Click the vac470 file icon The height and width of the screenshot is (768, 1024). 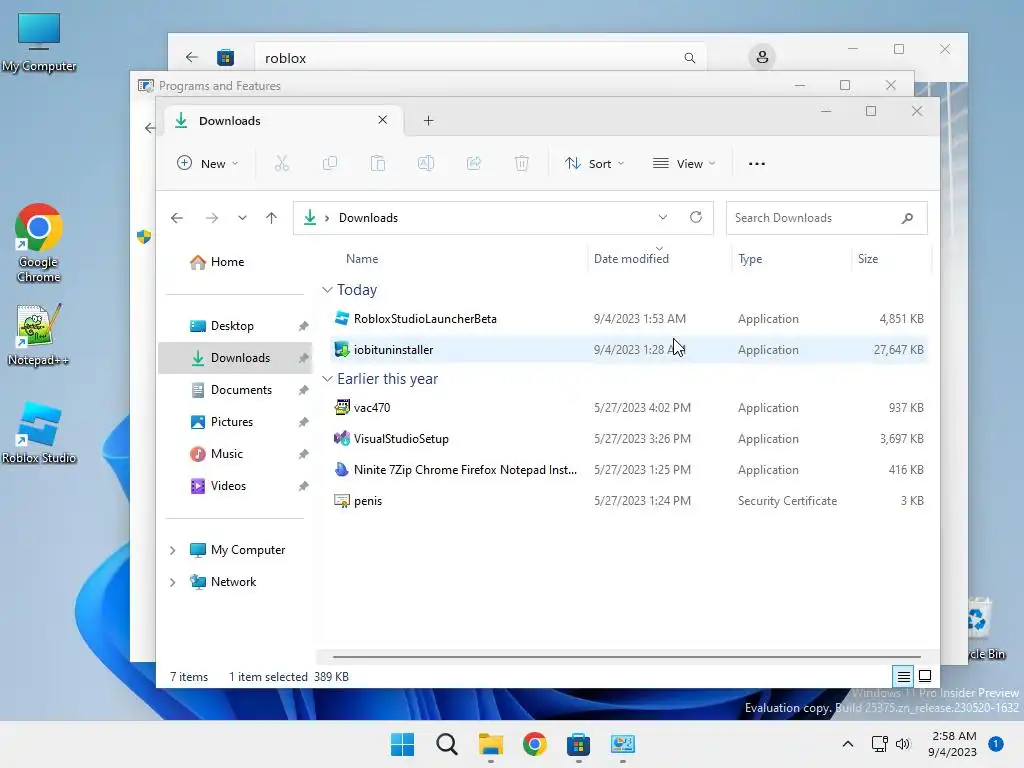[342, 408]
